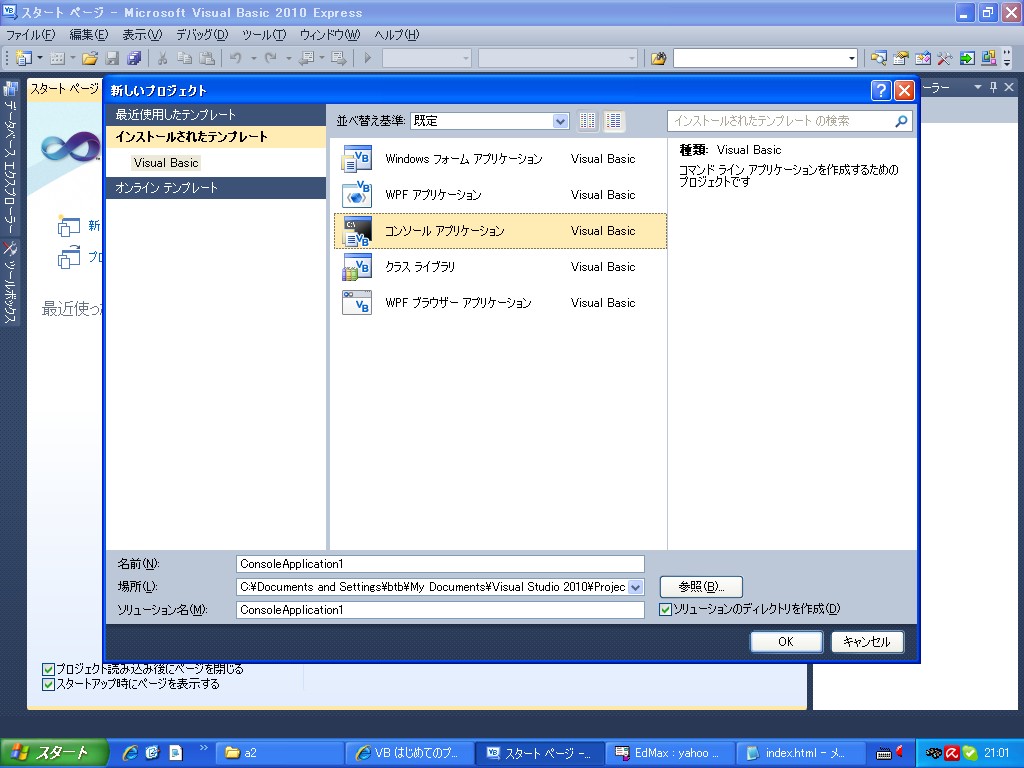
Task: Open ツールボックス side tab
Action: tap(10, 282)
